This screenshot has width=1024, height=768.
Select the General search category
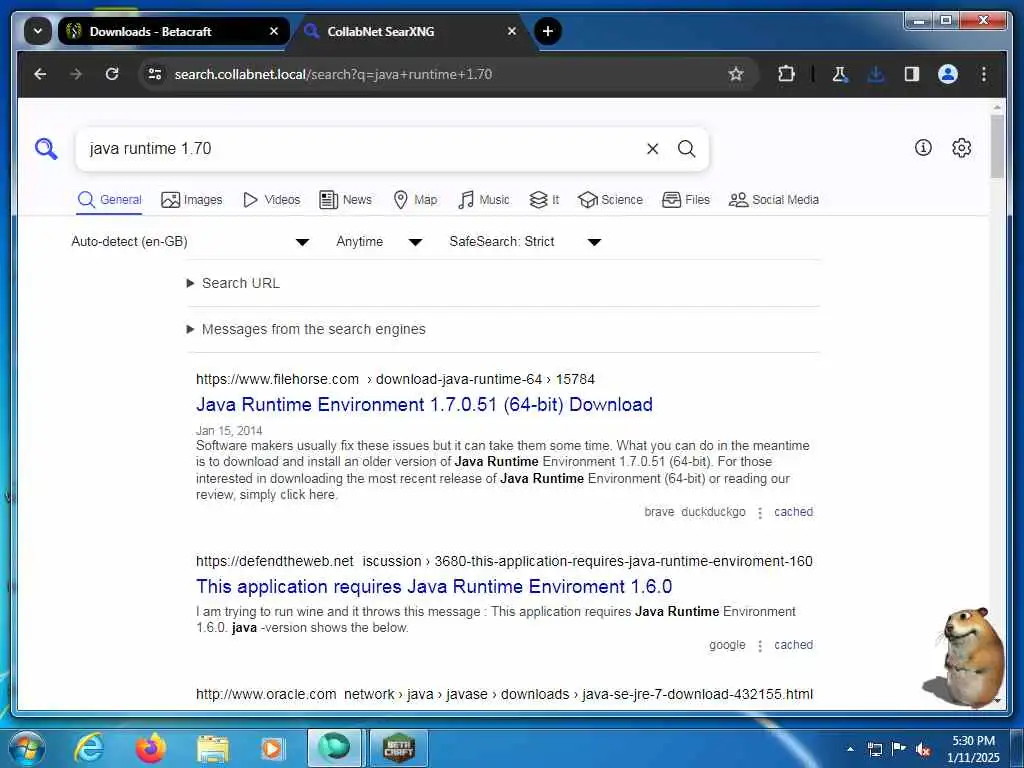(x=110, y=200)
